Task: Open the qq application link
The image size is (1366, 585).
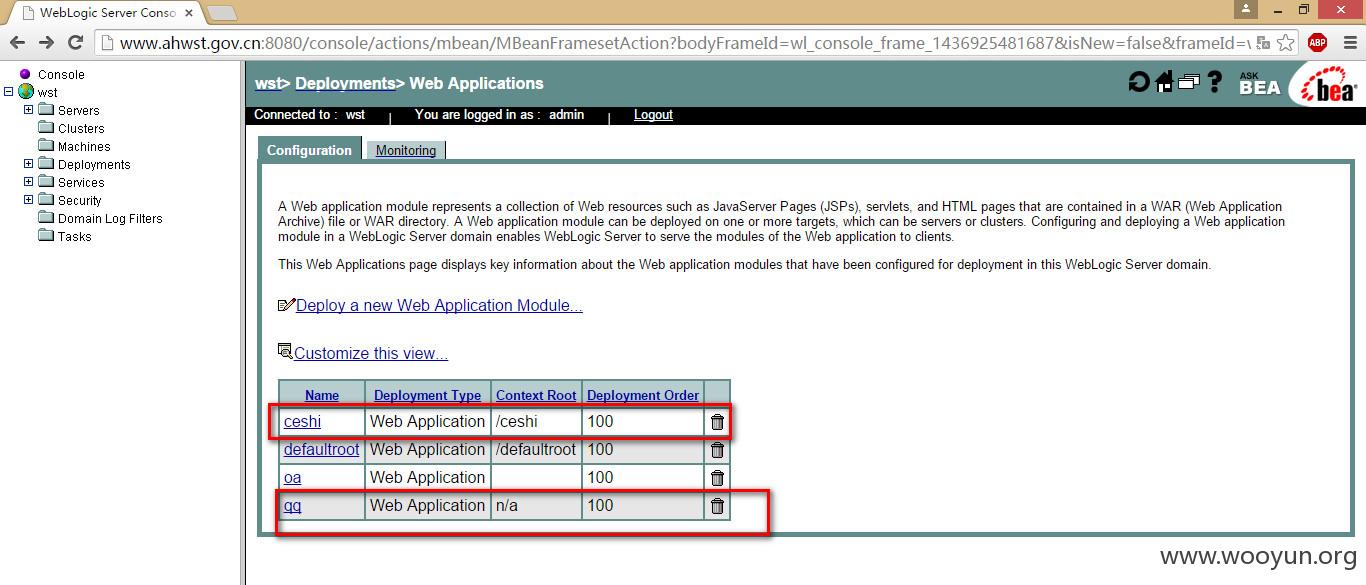Action: pos(292,506)
